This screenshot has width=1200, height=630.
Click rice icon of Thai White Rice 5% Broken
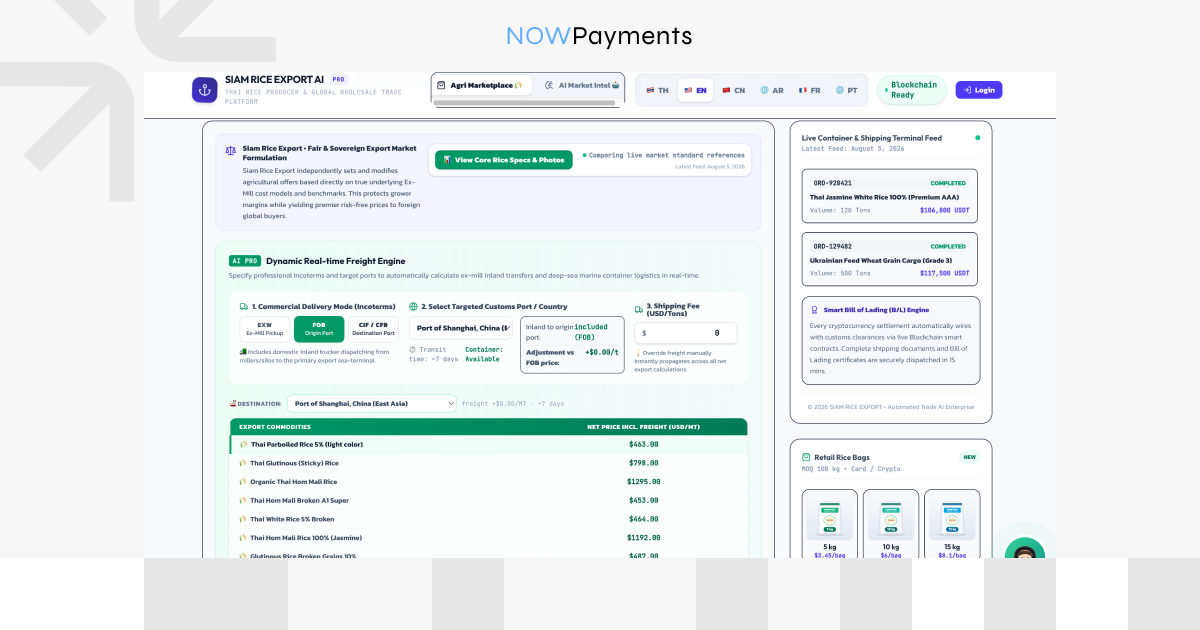243,519
